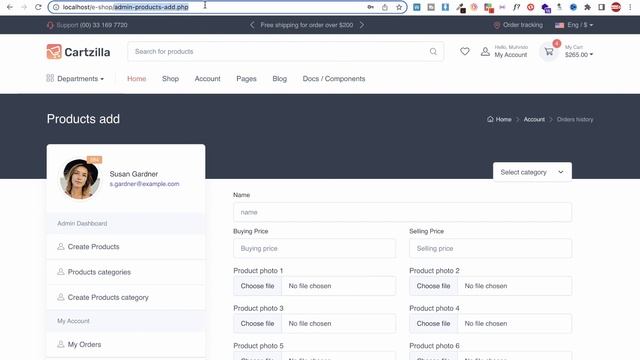Click the 'Free shipping for order over $200' text

(x=307, y=25)
